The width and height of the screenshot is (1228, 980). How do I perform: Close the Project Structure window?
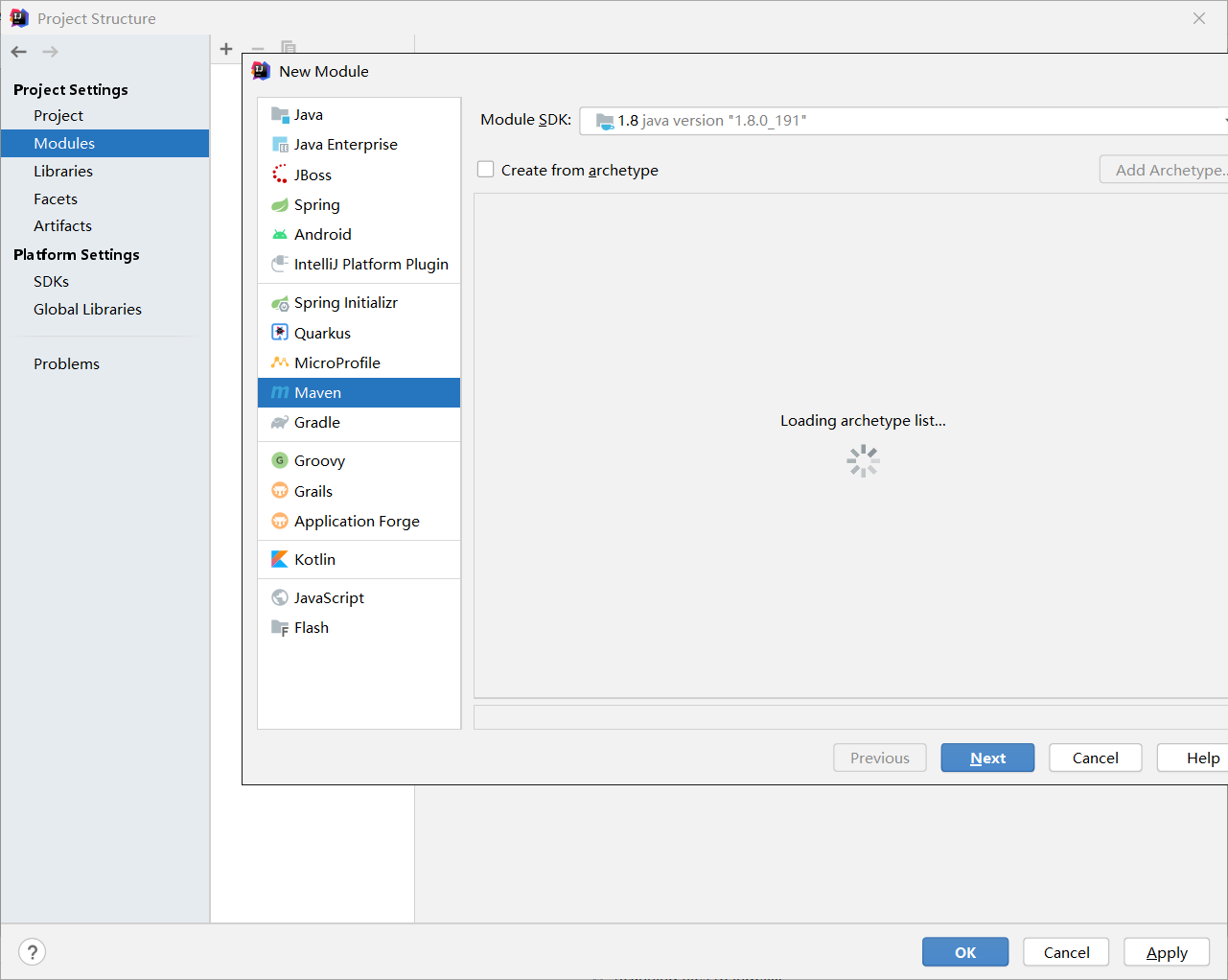coord(1199,18)
